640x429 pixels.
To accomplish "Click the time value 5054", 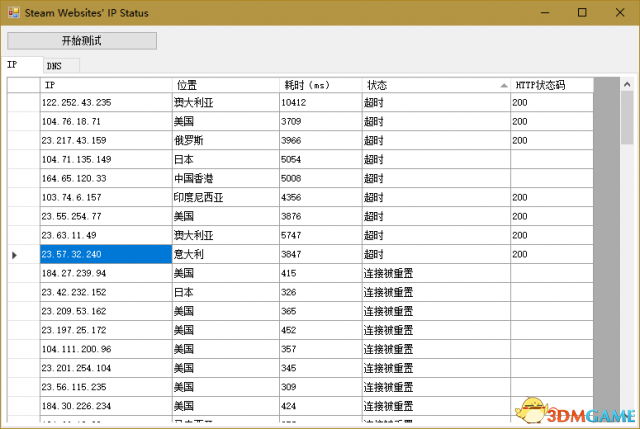I will click(x=291, y=159).
